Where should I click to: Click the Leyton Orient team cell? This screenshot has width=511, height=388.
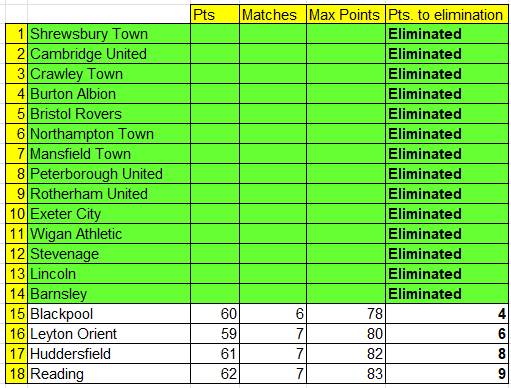click(109, 334)
